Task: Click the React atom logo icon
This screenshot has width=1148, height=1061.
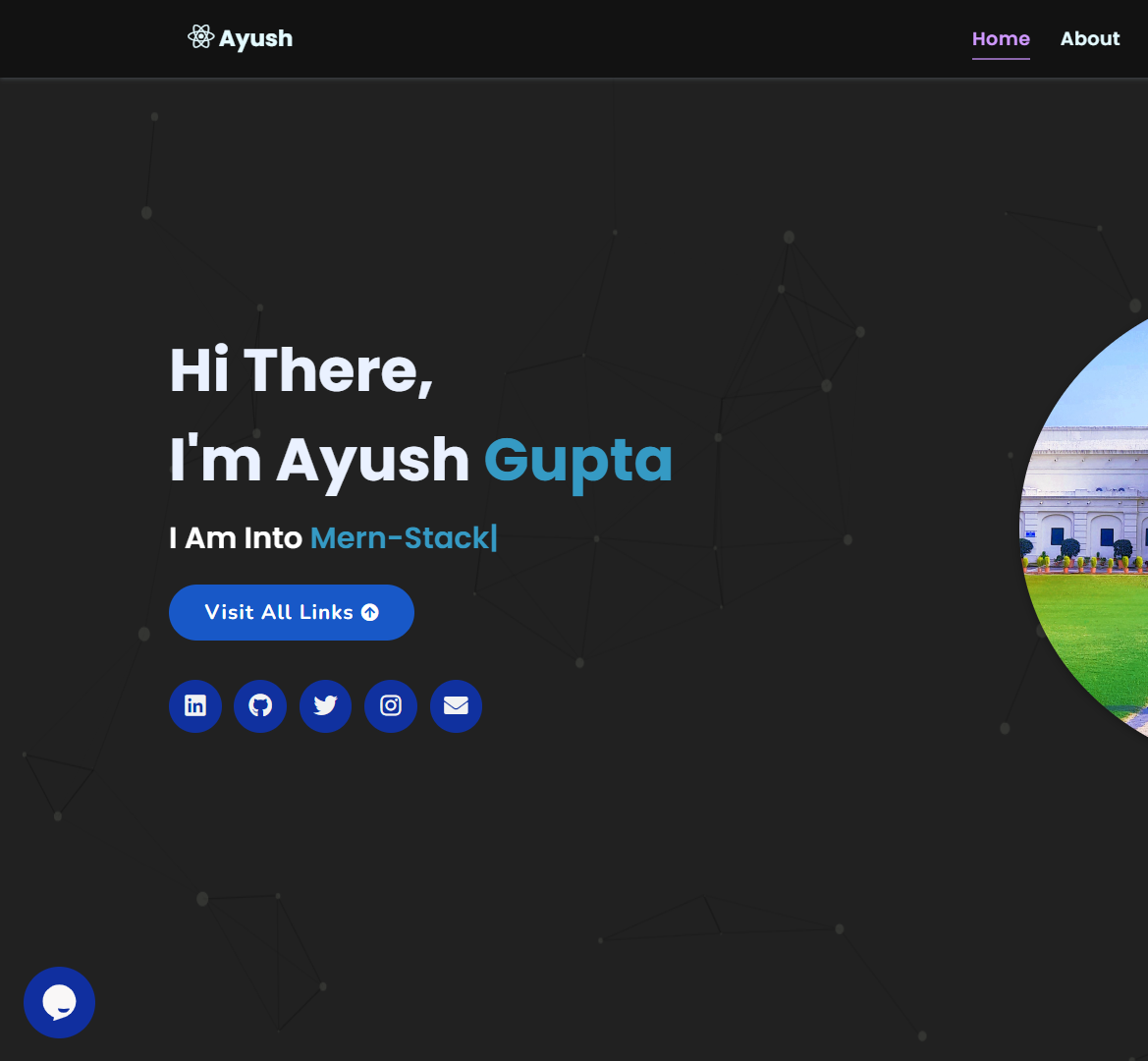Action: 200,37
